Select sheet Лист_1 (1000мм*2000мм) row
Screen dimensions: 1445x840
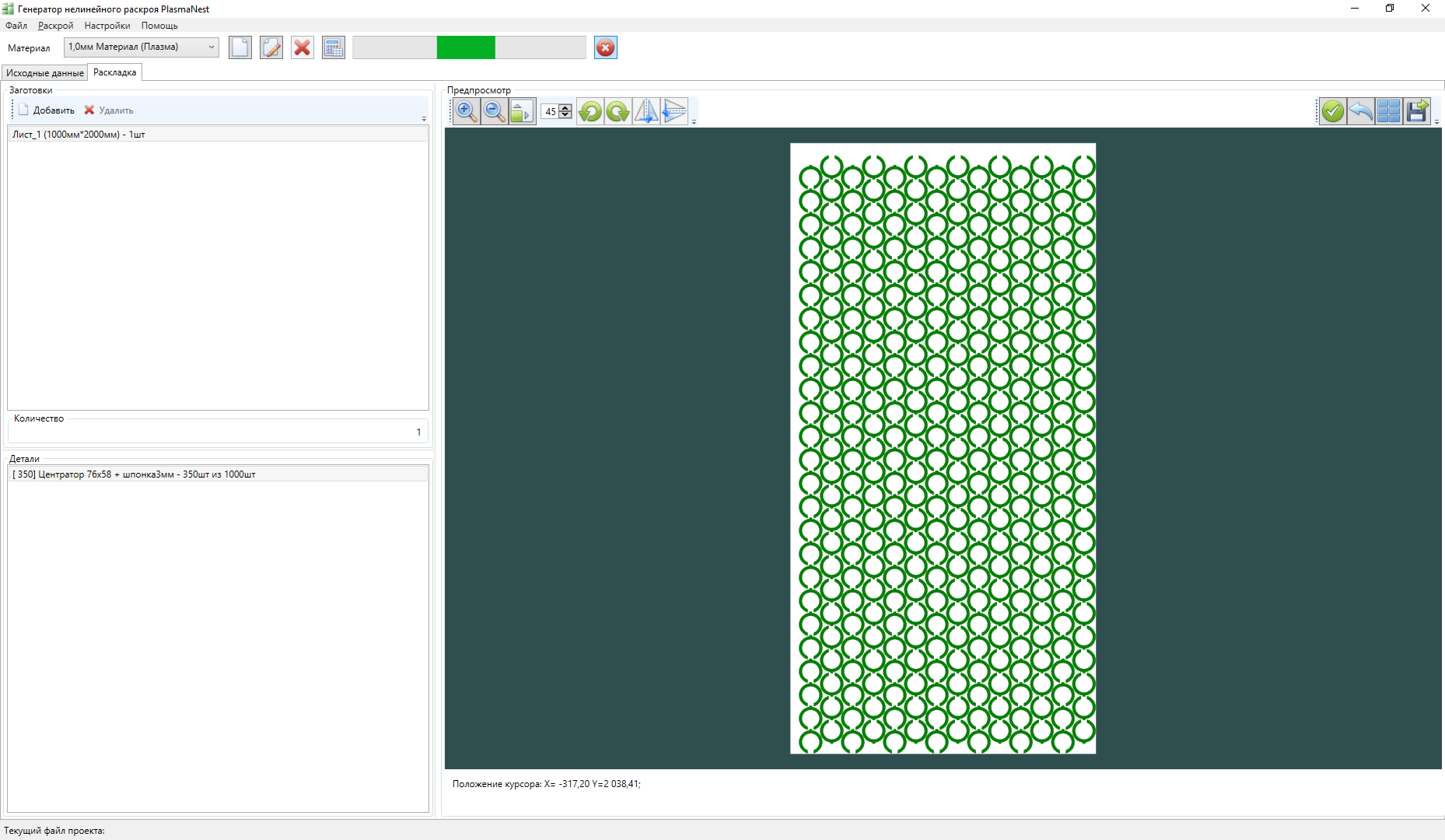click(218, 135)
